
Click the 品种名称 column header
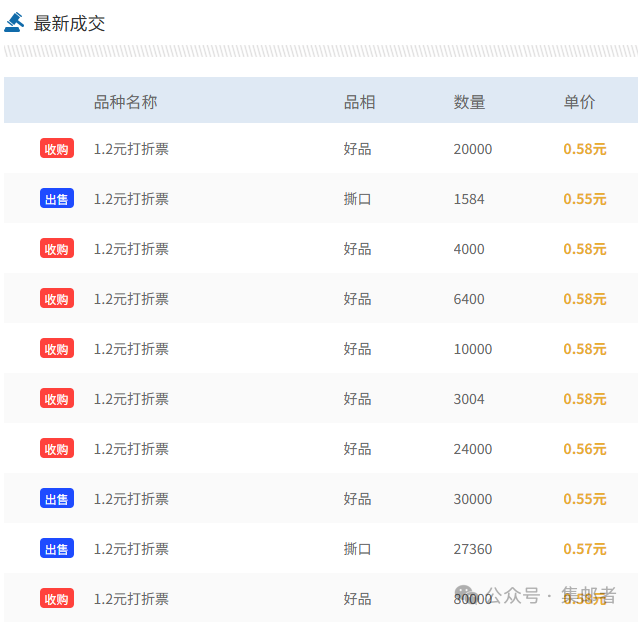click(x=125, y=102)
